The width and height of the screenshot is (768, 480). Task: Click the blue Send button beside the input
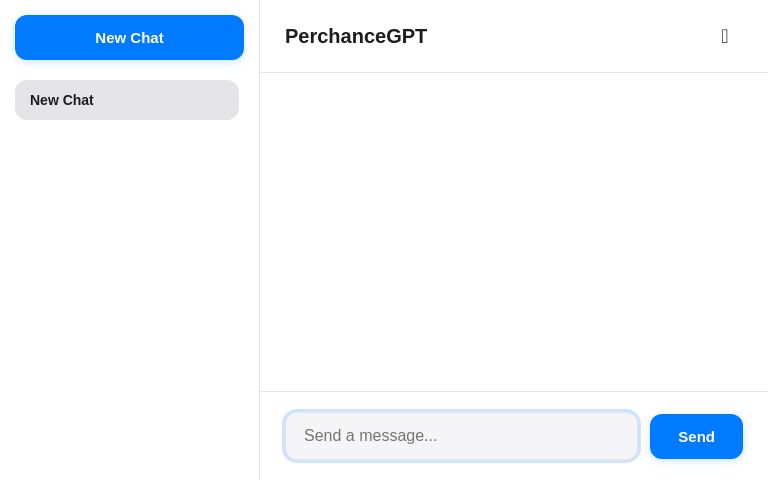point(696,436)
